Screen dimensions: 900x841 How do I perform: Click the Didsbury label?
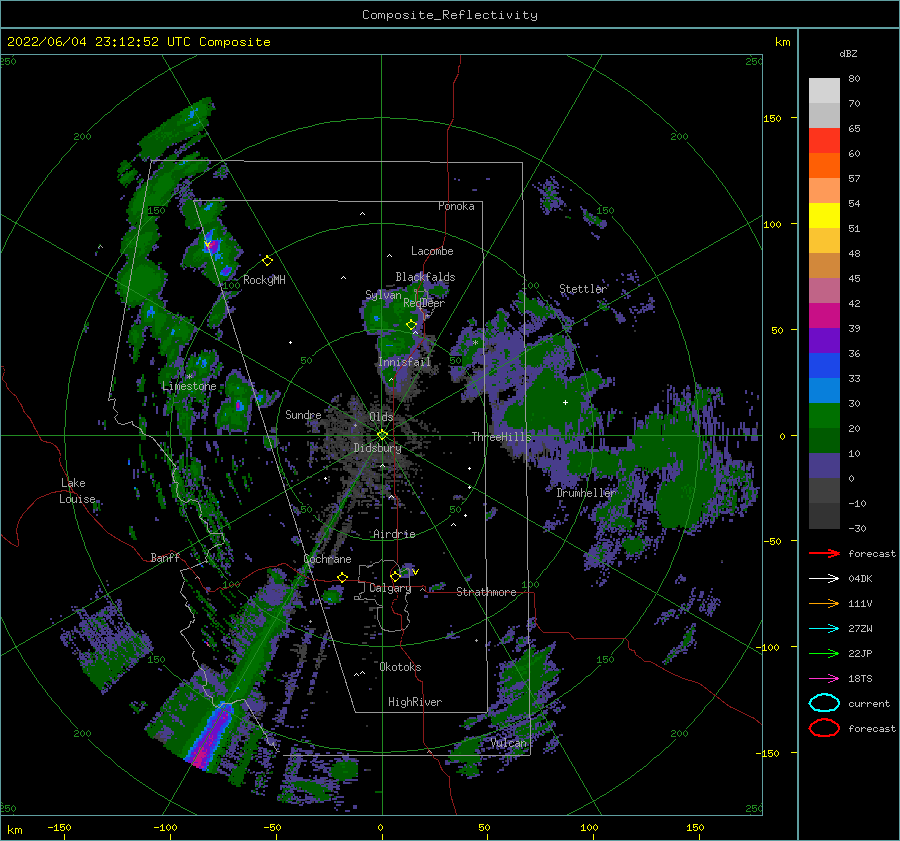point(377,448)
